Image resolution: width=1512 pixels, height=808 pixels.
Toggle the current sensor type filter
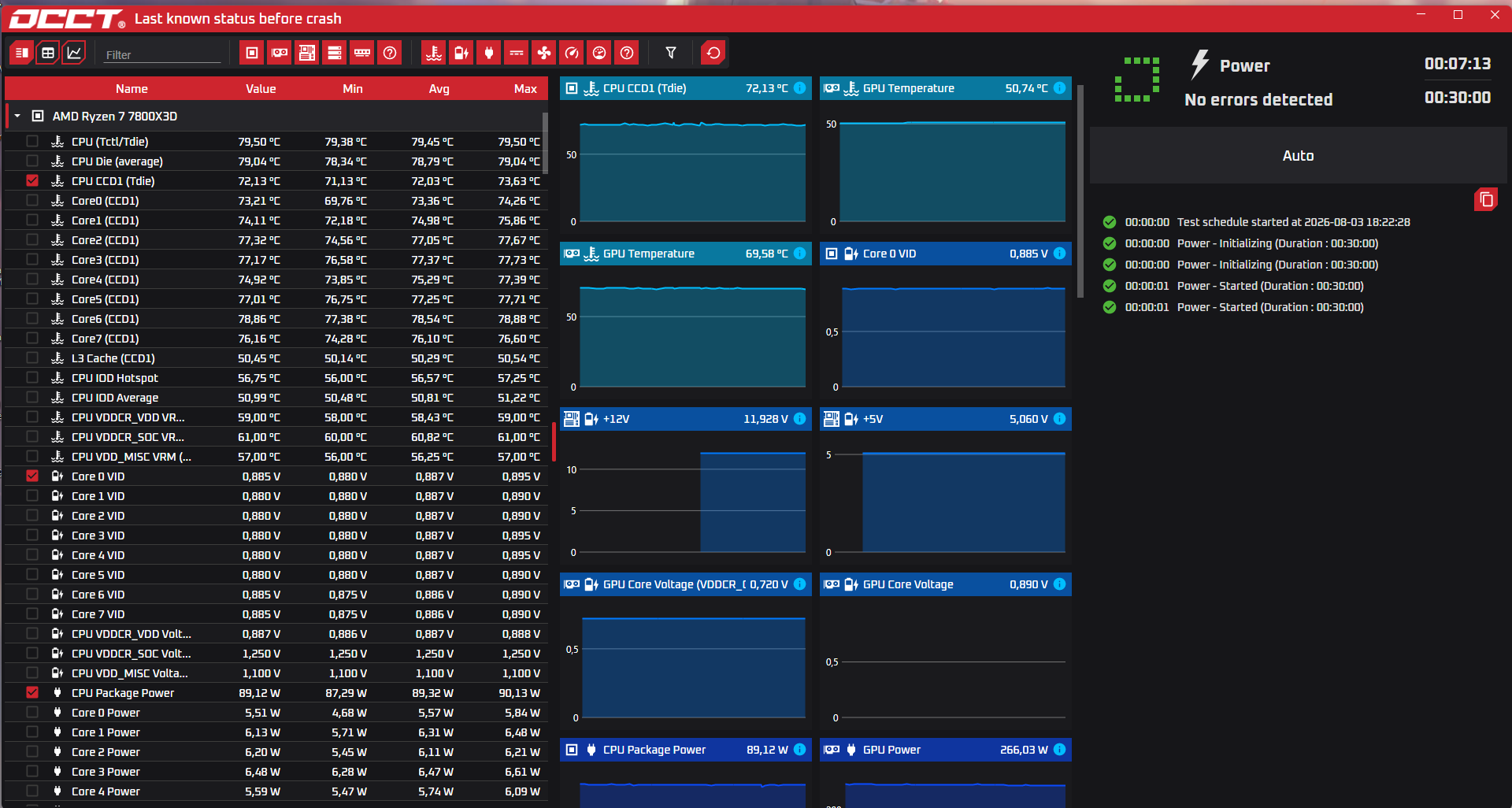pyautogui.click(x=517, y=53)
